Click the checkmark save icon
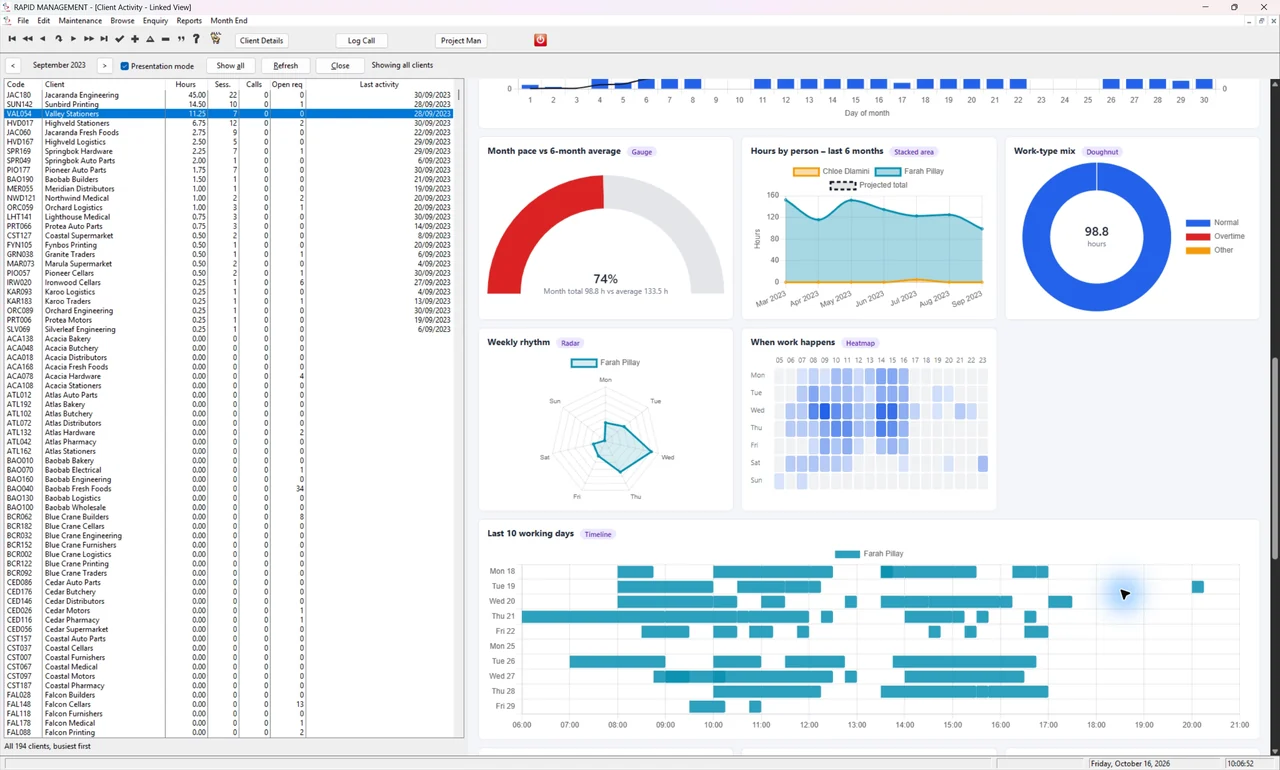Image resolution: width=1280 pixels, height=770 pixels. pos(120,40)
